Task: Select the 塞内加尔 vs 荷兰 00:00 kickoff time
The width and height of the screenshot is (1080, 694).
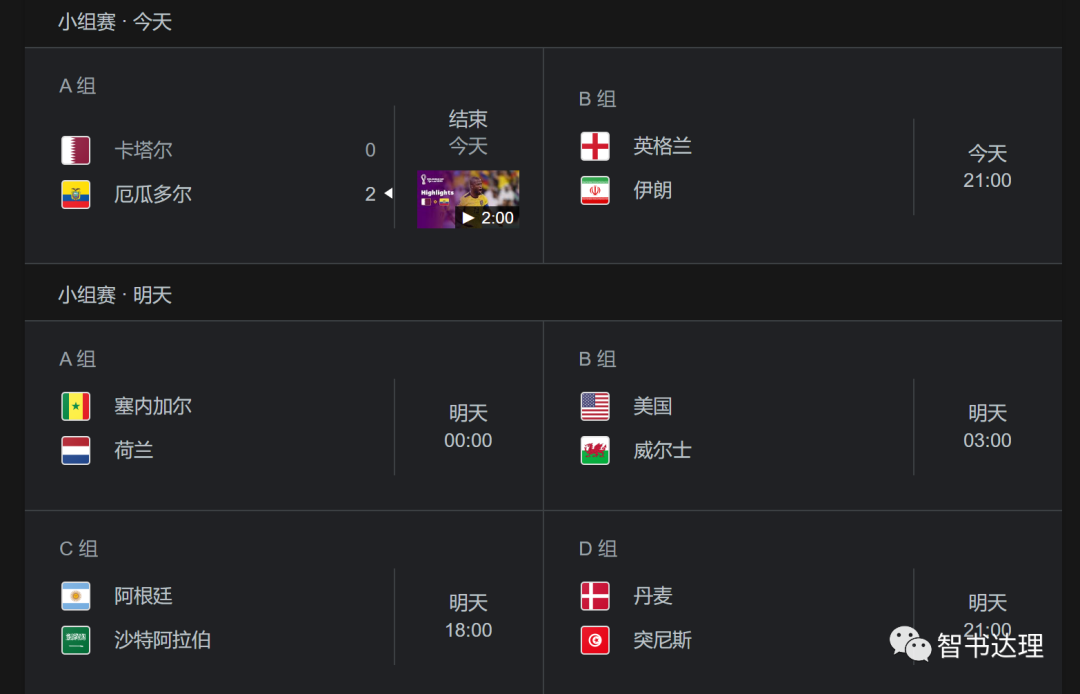Action: tap(468, 440)
